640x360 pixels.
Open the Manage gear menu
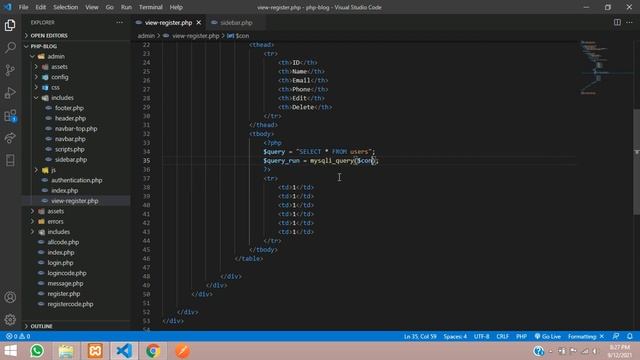pos(10,320)
